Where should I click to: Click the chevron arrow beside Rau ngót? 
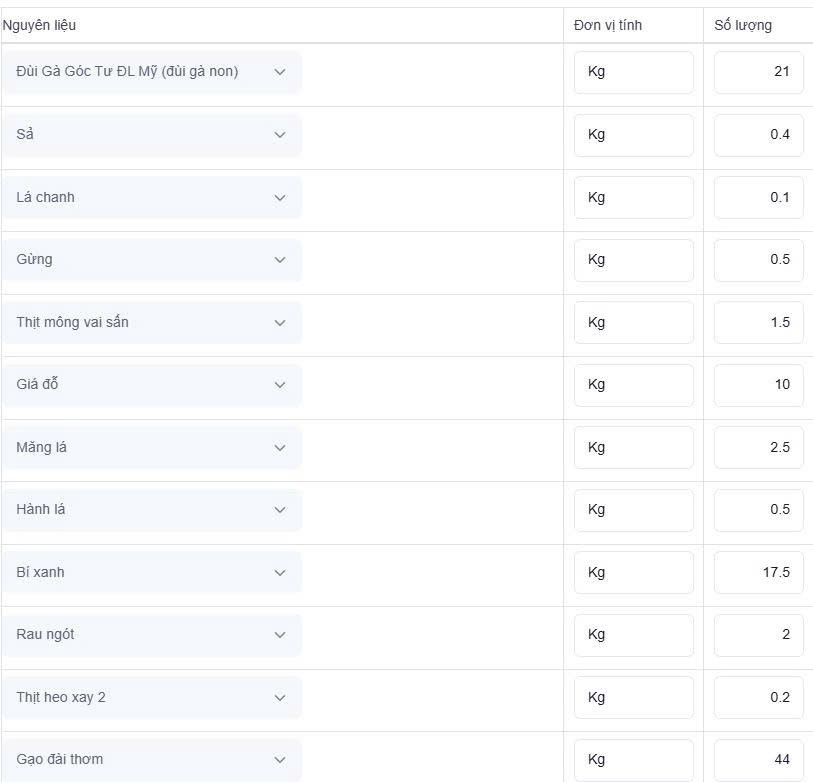pos(280,635)
